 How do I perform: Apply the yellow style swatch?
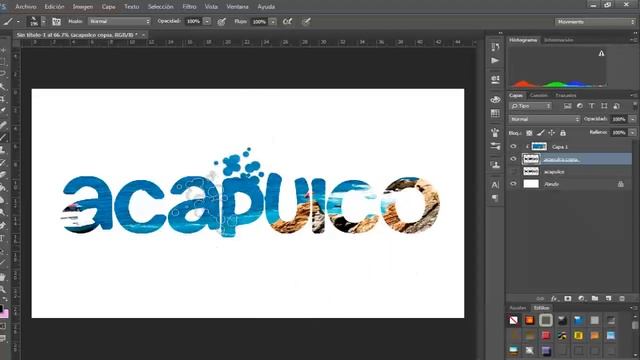pos(578,336)
